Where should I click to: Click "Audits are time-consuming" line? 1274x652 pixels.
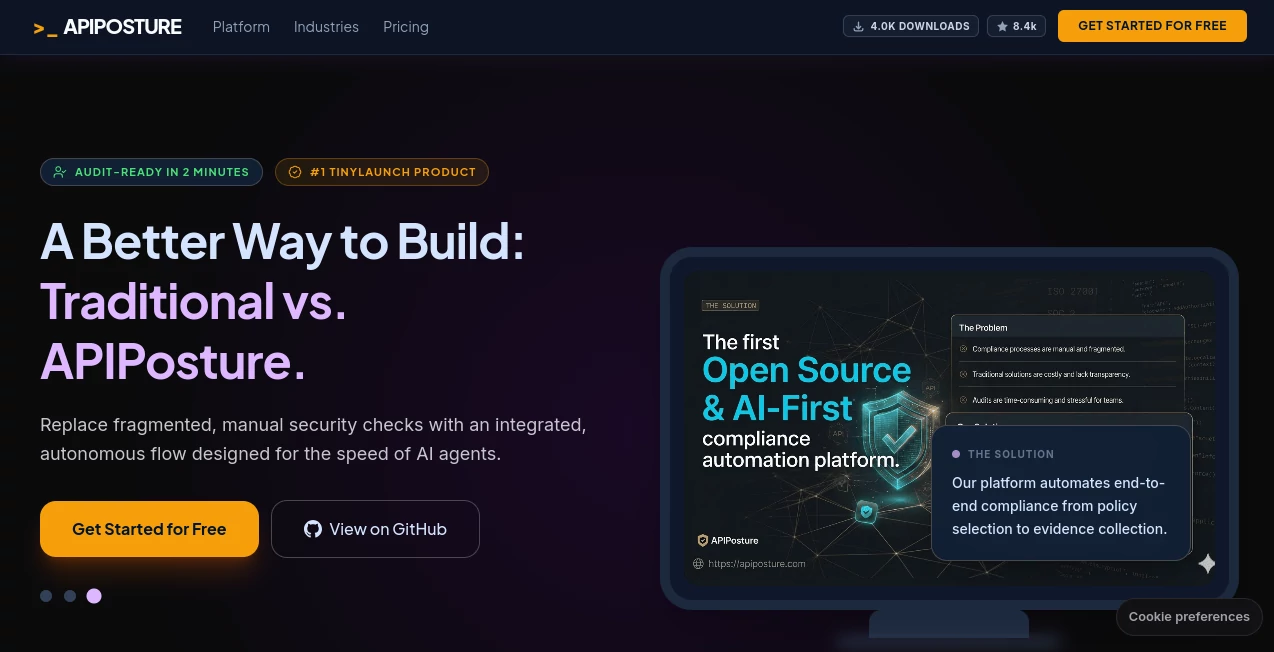point(1047,400)
